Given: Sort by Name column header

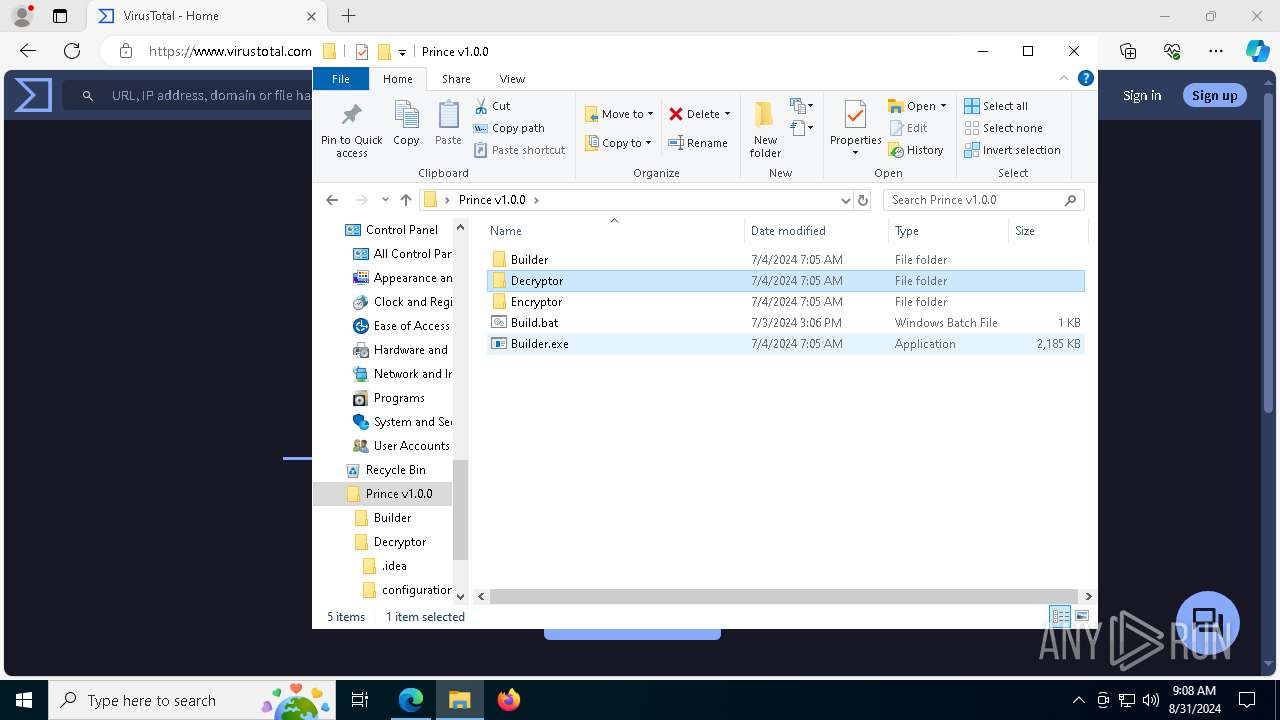Looking at the screenshot, I should pos(614,230).
